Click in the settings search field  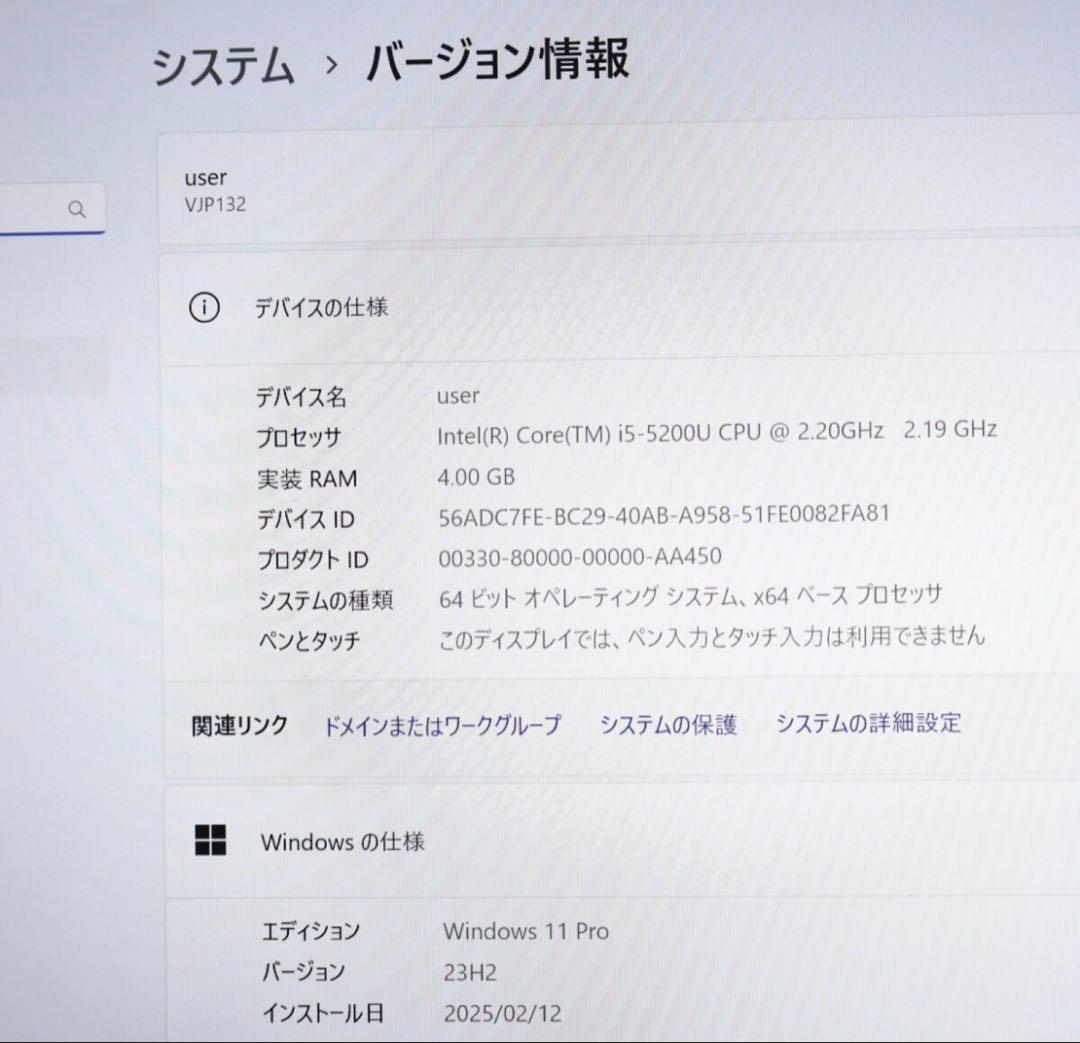point(52,209)
